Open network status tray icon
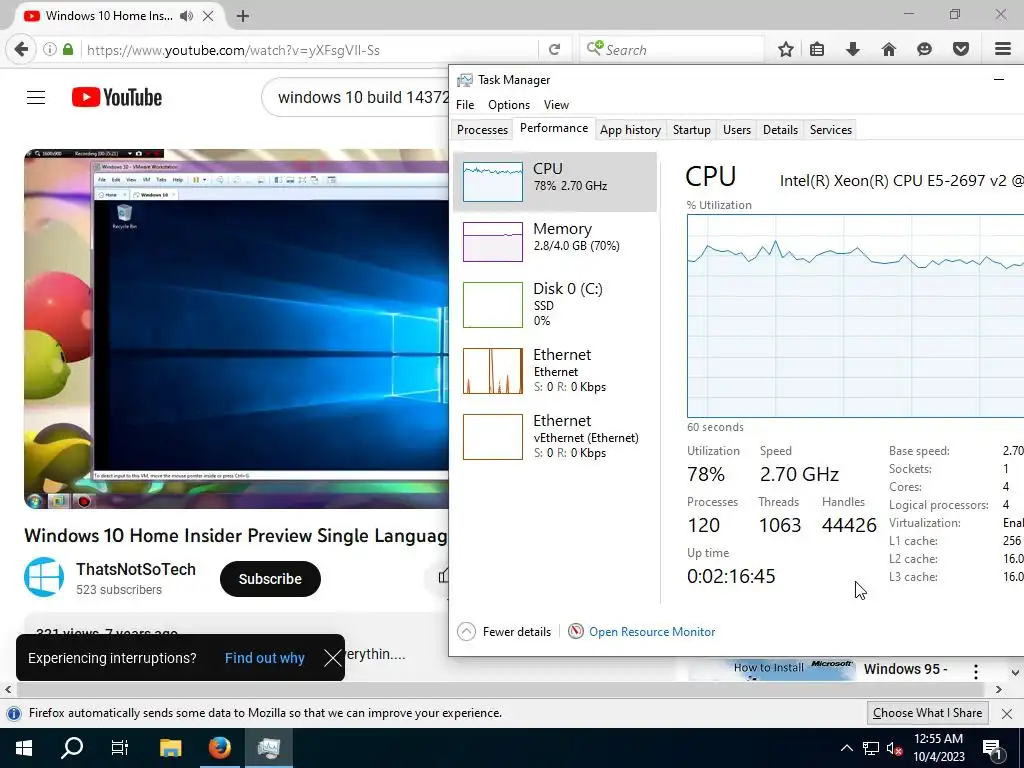The width and height of the screenshot is (1024, 768). pos(871,748)
